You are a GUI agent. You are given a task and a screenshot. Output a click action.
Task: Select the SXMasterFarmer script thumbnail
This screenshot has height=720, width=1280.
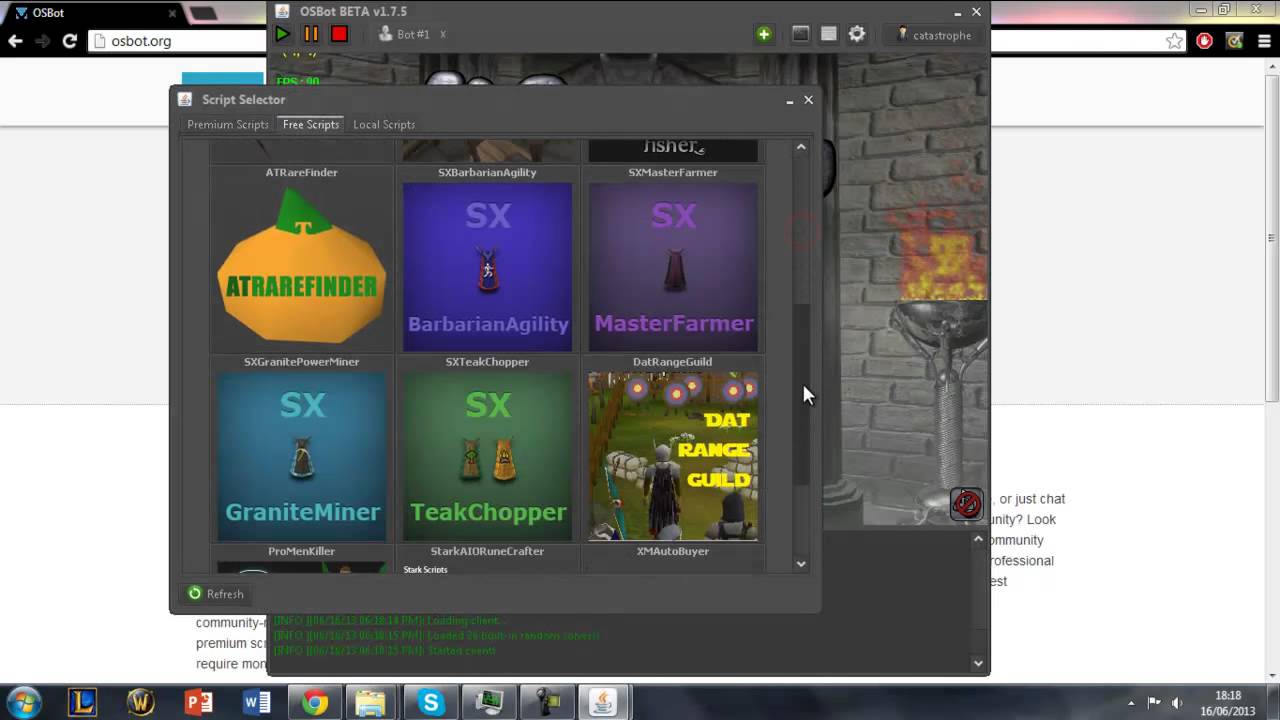pyautogui.click(x=673, y=267)
